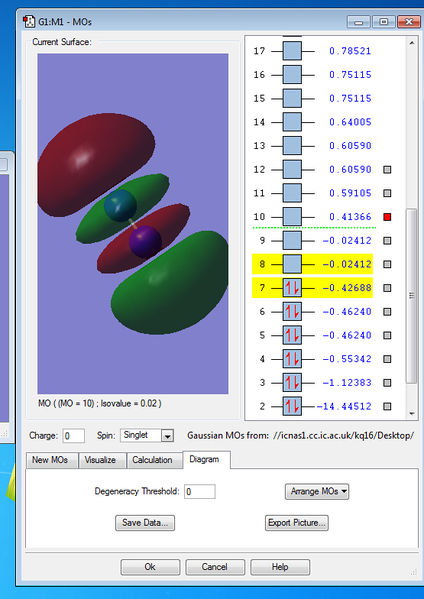This screenshot has height=599, width=424.
Task: Click the Cancel button
Action: (x=215, y=567)
